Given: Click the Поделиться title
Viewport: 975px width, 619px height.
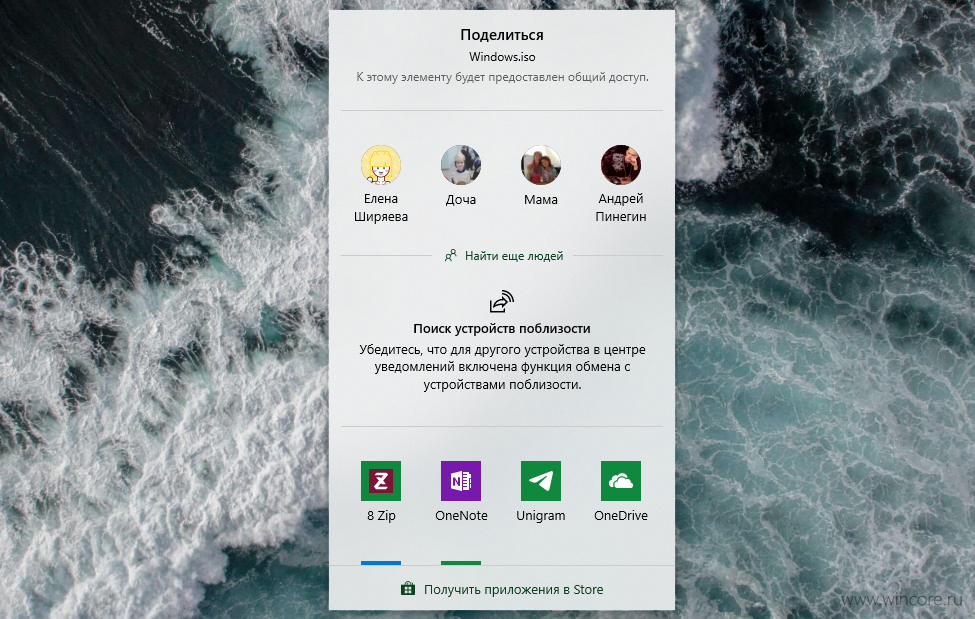Looking at the screenshot, I should [x=502, y=35].
